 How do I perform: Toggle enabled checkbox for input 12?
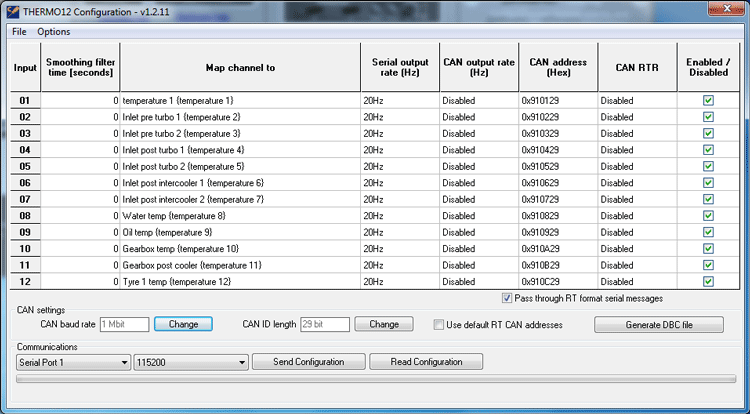click(x=708, y=282)
